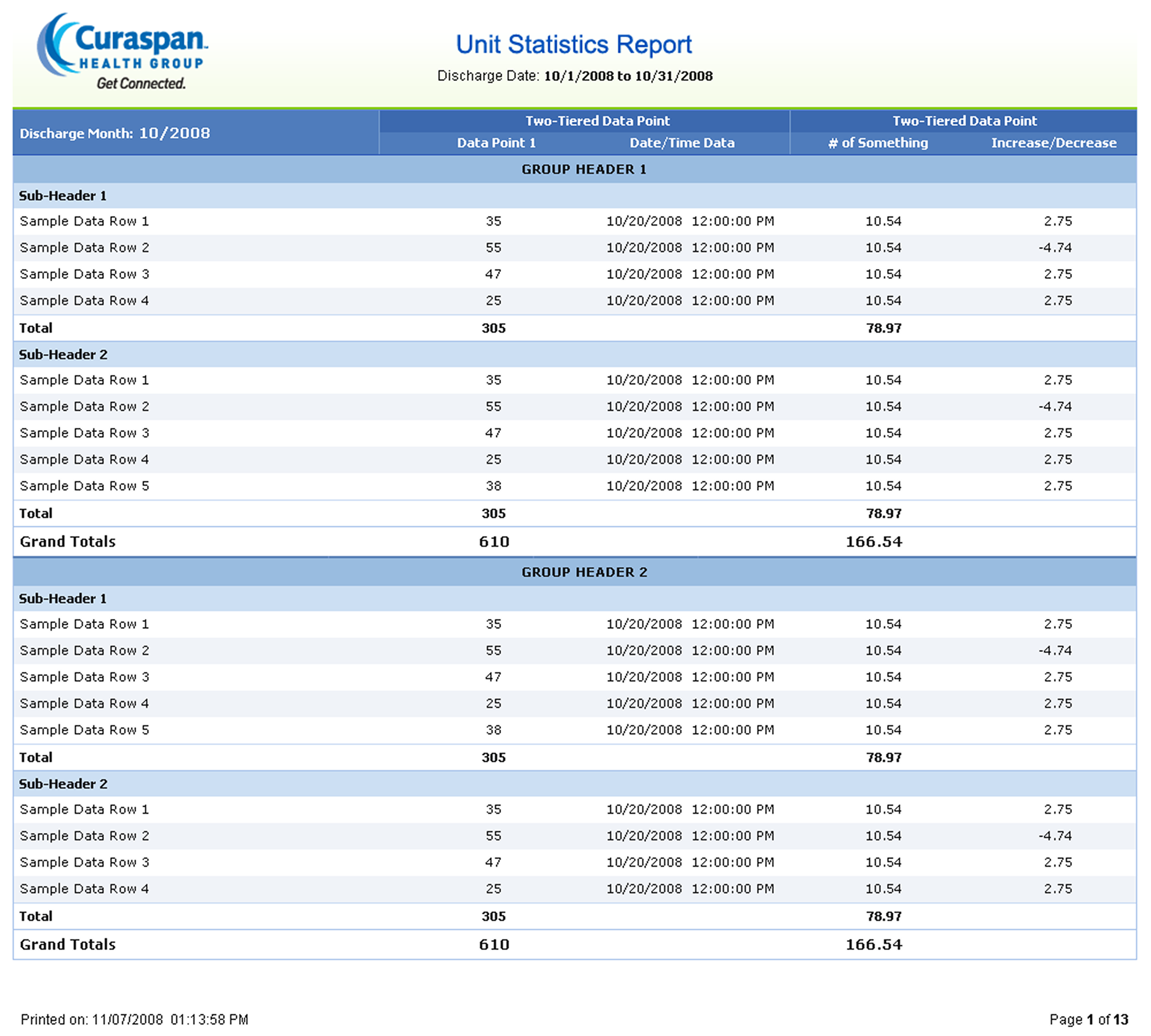Select the GROUP HEADER 2 band
The image size is (1151, 1036).
[x=584, y=572]
